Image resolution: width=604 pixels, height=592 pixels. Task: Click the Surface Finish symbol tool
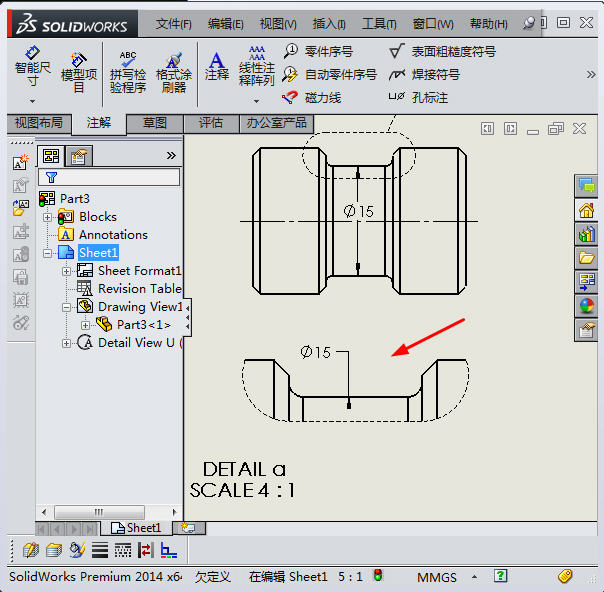(441, 51)
